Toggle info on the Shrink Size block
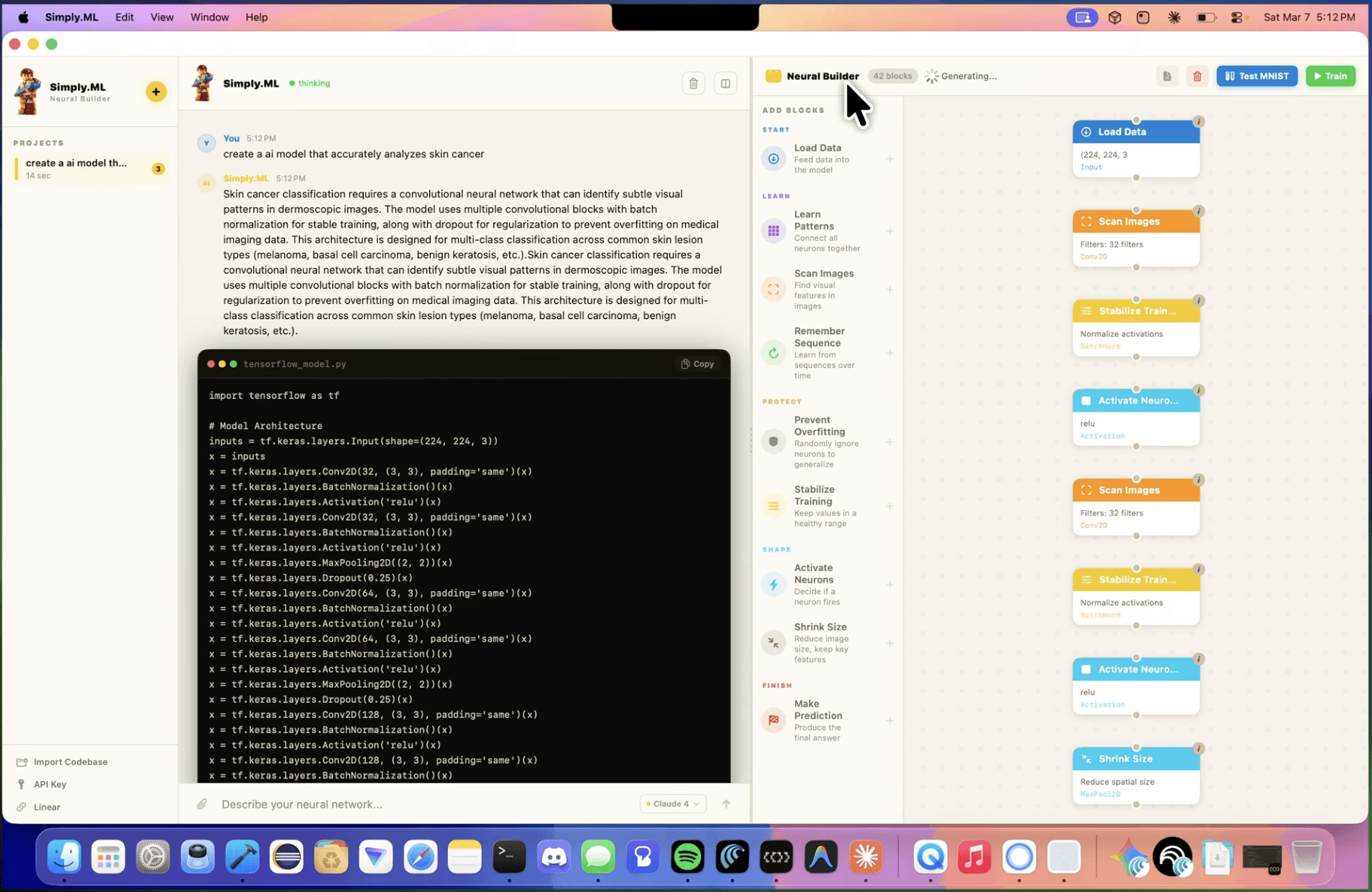Viewport: 1372px width, 892px height. (x=1199, y=748)
